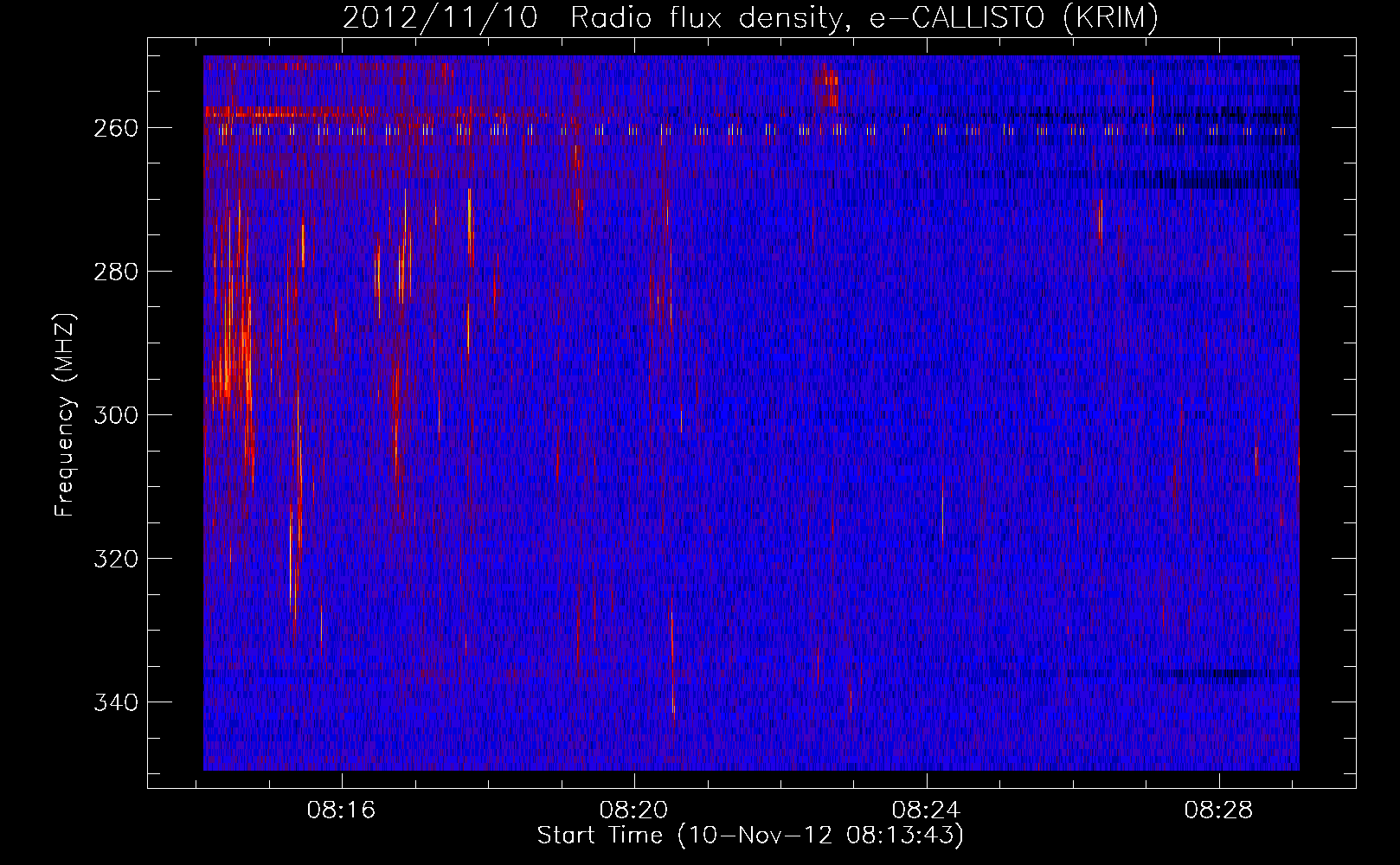Click the 340 frequency tick label
This screenshot has height=865, width=1400.
(x=115, y=702)
